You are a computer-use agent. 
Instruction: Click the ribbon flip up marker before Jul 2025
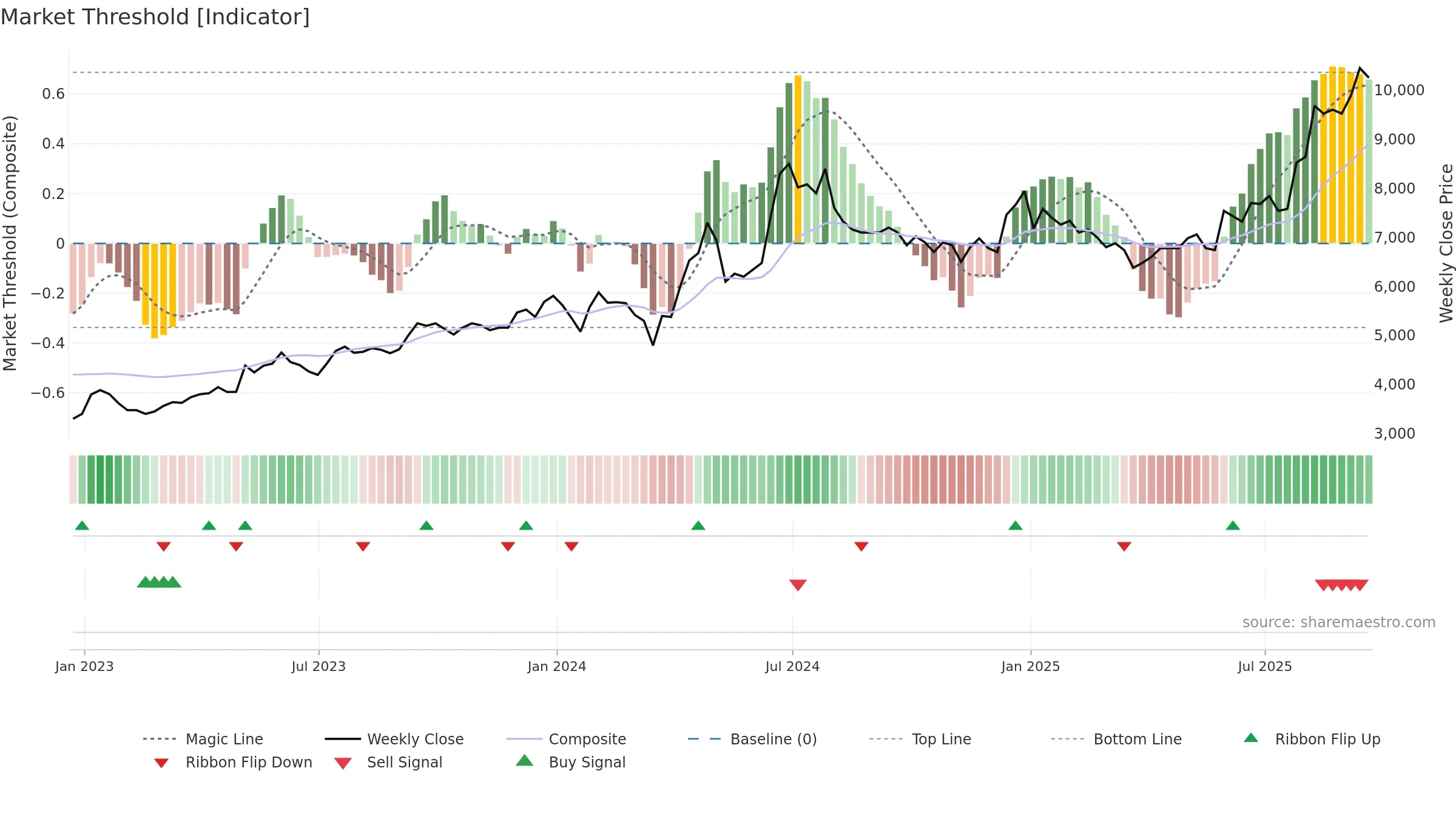click(1233, 525)
